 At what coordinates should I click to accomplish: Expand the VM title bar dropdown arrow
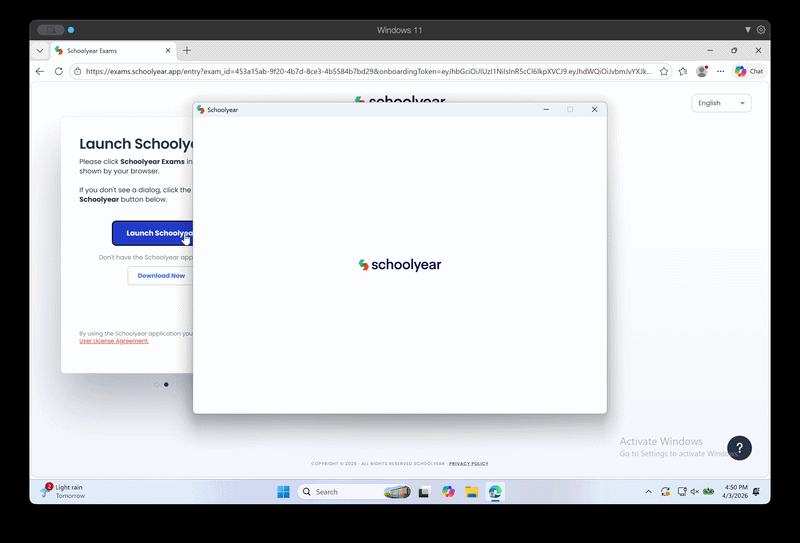click(748, 30)
